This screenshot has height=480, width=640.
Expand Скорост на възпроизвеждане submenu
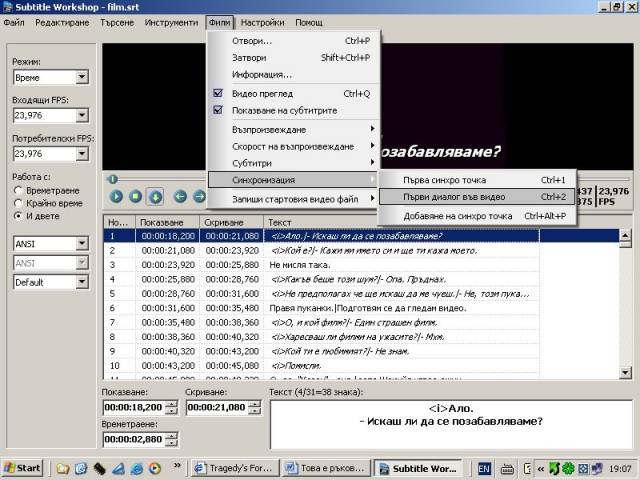click(293, 146)
